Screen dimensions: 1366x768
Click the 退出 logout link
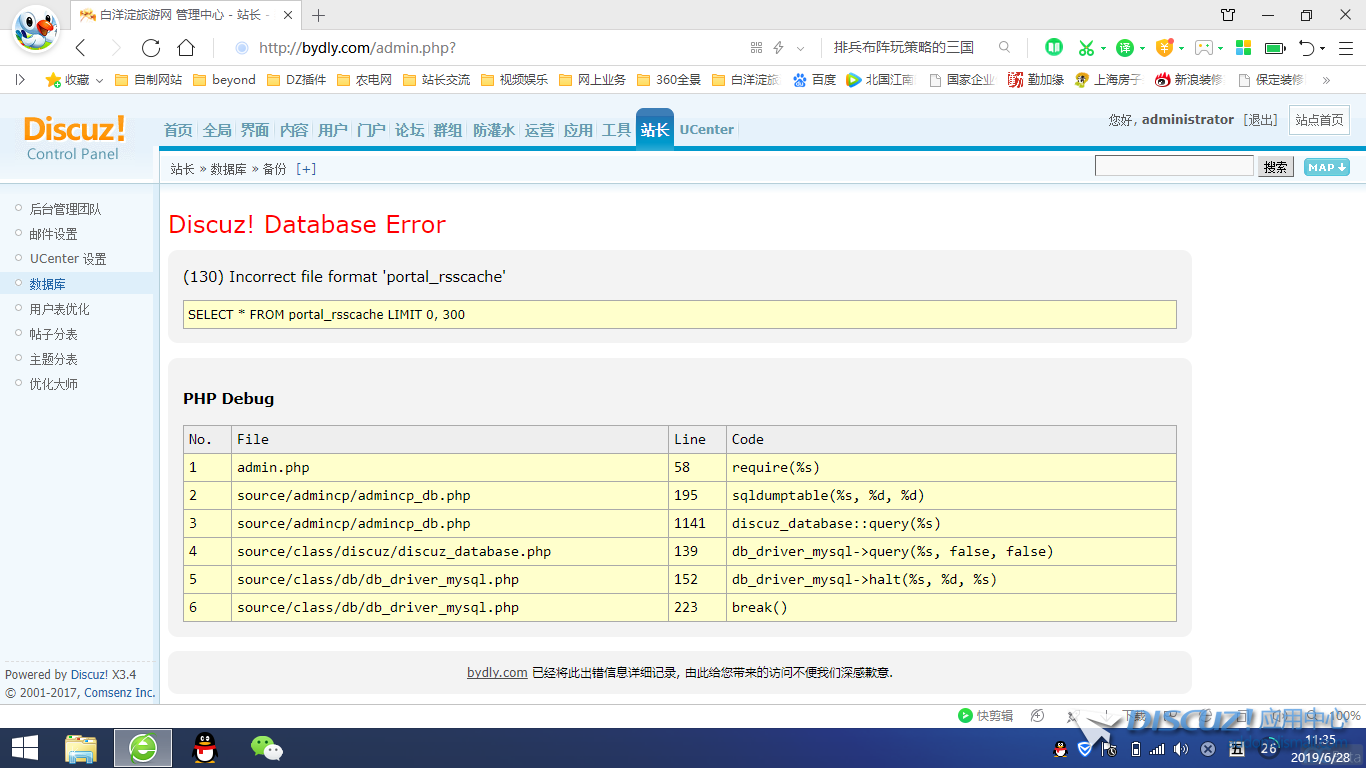[1260, 120]
